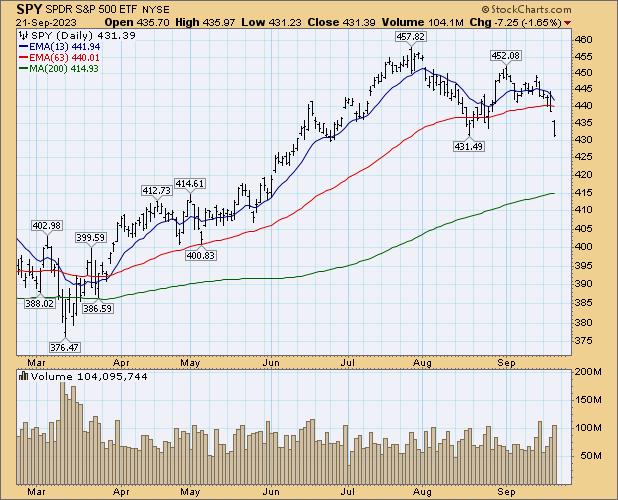Viewport: 618px width, 500px height.
Task: Click the latest volume bar in September
Action: pyautogui.click(x=555, y=455)
